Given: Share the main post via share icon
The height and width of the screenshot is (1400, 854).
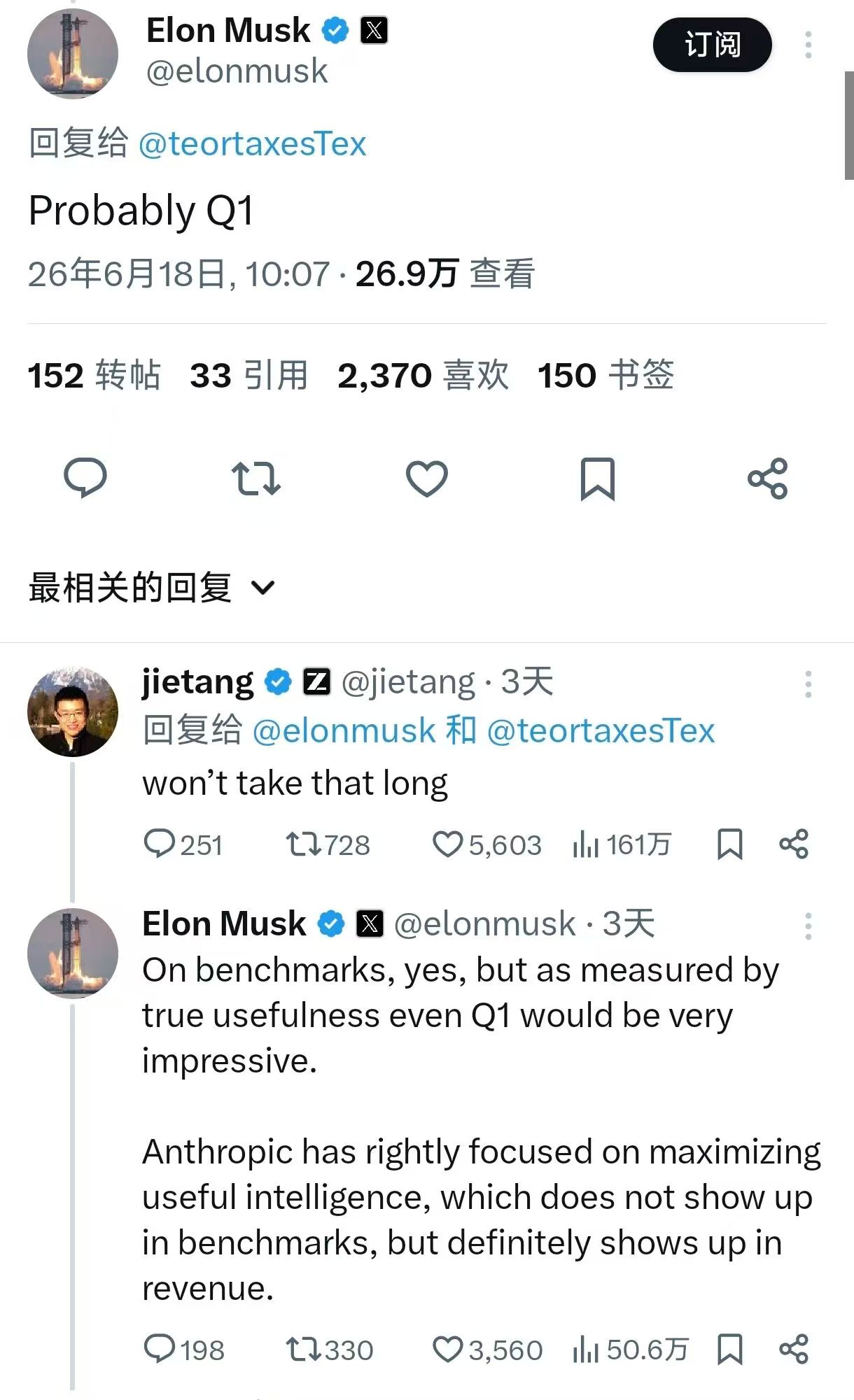Looking at the screenshot, I should pos(768,479).
